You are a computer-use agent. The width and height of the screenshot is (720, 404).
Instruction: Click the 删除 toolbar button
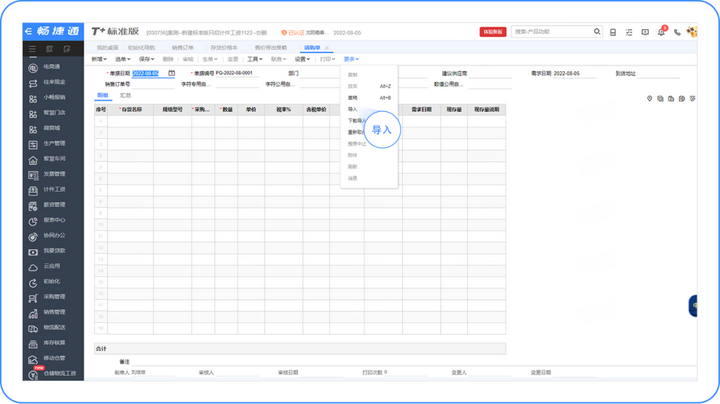click(x=168, y=59)
